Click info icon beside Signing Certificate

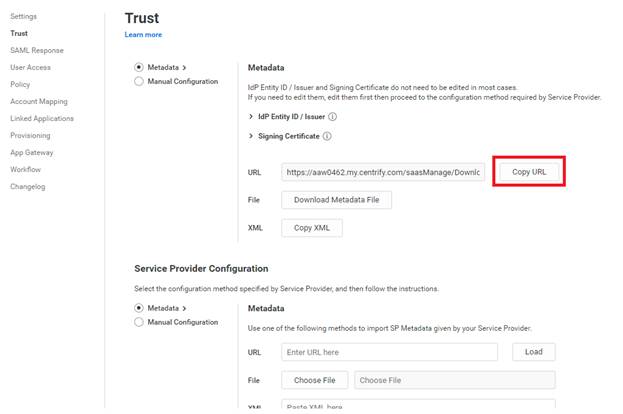327,136
